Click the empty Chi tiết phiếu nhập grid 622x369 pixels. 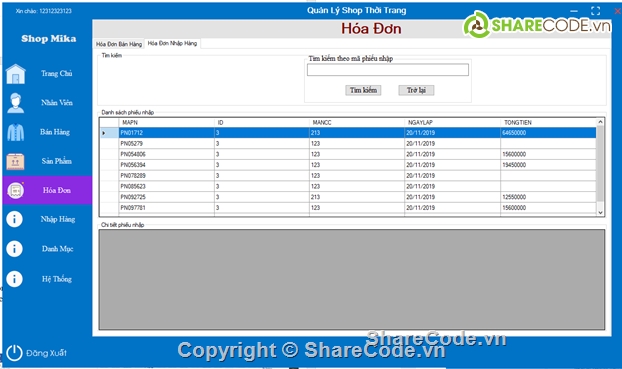[x=352, y=279]
